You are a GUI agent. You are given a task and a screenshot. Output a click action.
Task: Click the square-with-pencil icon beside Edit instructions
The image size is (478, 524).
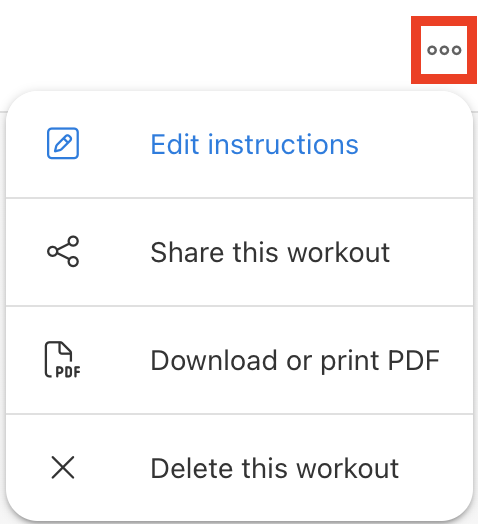[x=63, y=143]
